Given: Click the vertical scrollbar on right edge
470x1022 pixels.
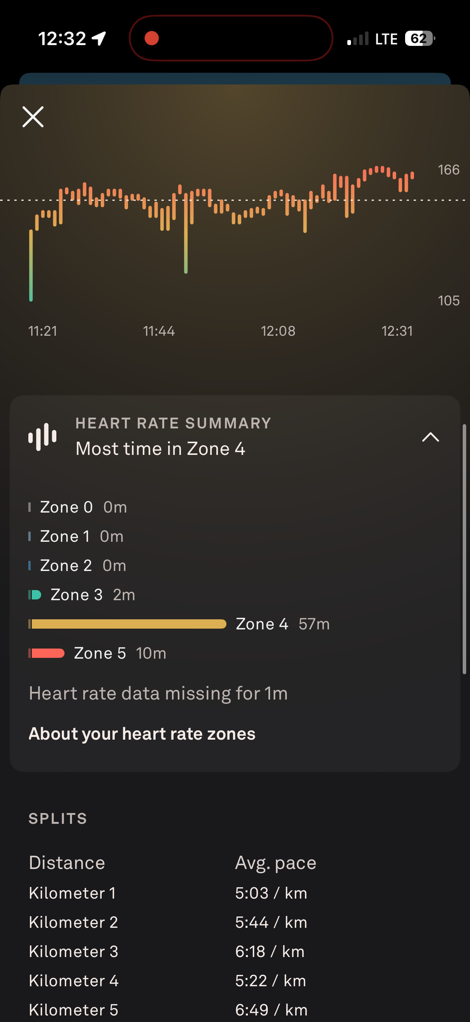Looking at the screenshot, I should click(464, 549).
